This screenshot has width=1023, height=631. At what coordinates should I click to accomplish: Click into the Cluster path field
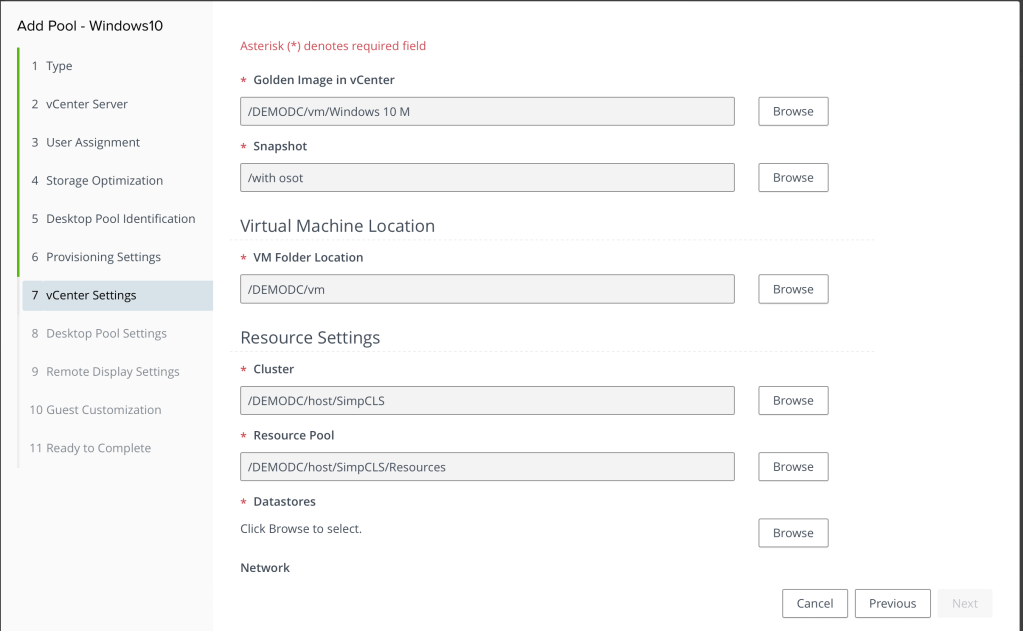tap(487, 400)
